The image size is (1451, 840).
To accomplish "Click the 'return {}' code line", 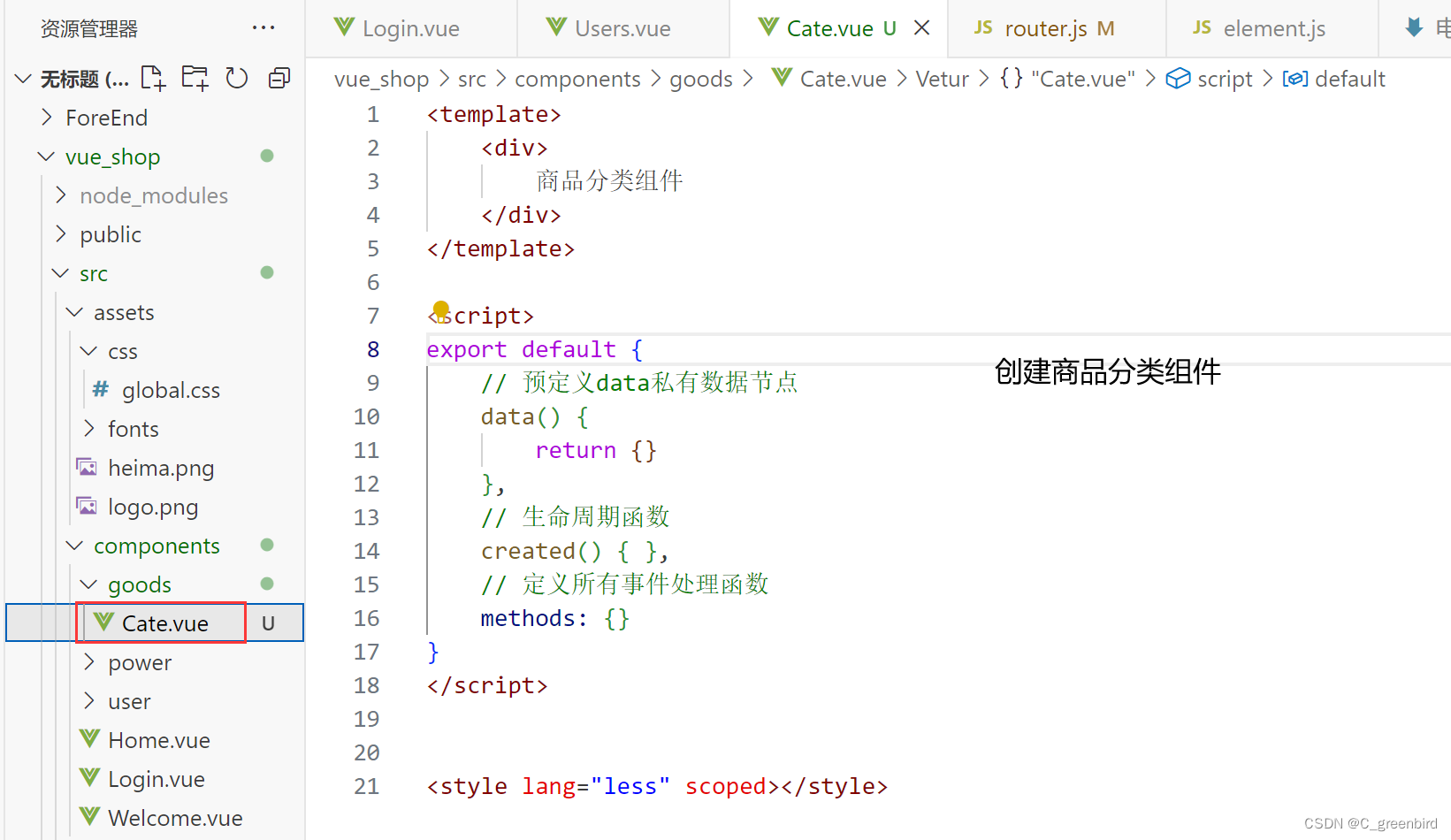I will click(595, 450).
